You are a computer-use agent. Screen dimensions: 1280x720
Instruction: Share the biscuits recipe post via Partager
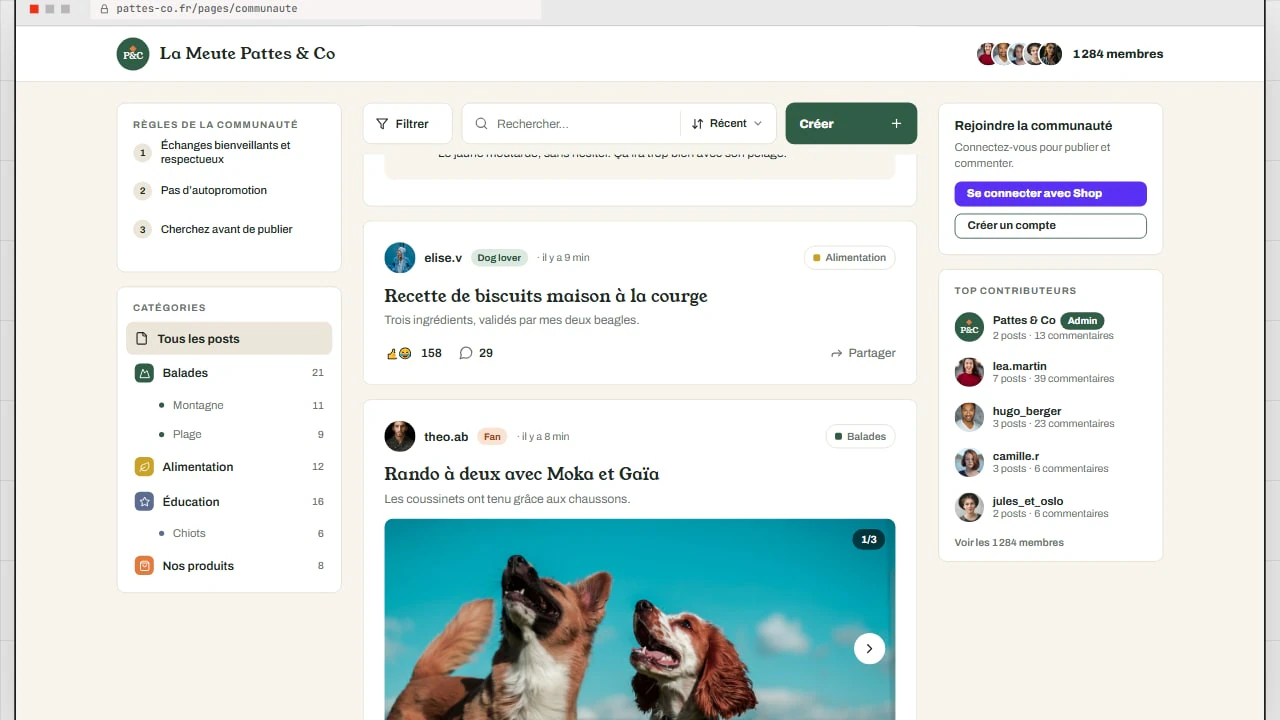863,353
